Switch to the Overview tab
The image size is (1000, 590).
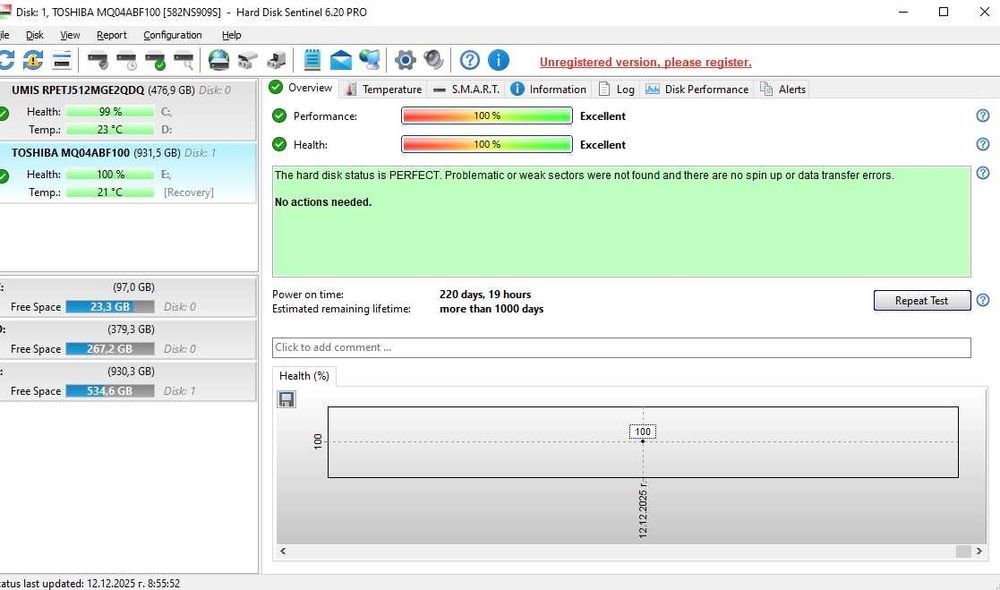click(302, 88)
